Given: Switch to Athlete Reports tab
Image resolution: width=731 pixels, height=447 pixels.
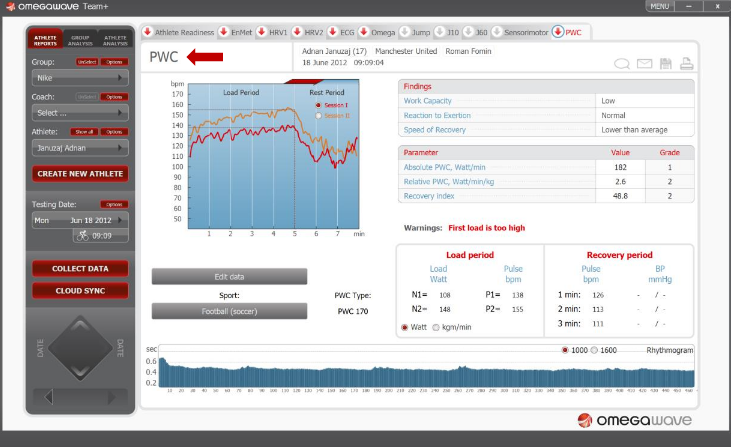Looking at the screenshot, I should click(x=45, y=41).
